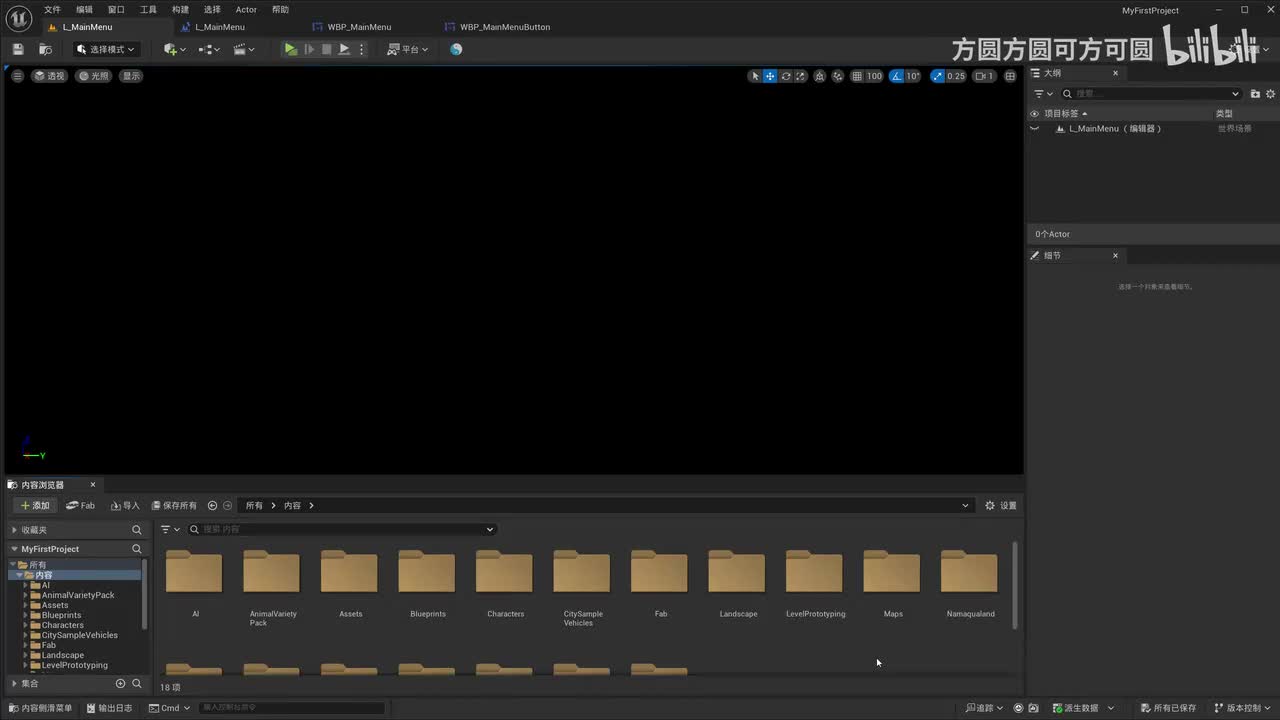This screenshot has height=720, width=1280.
Task: Select the scale transform tool in viewport
Action: point(801,76)
